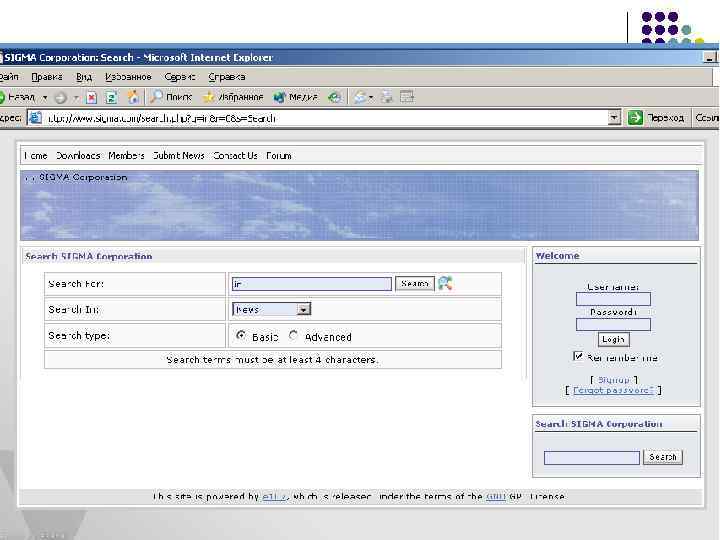Click Search button in sidebar search box
The width and height of the screenshot is (720, 540).
[663, 457]
